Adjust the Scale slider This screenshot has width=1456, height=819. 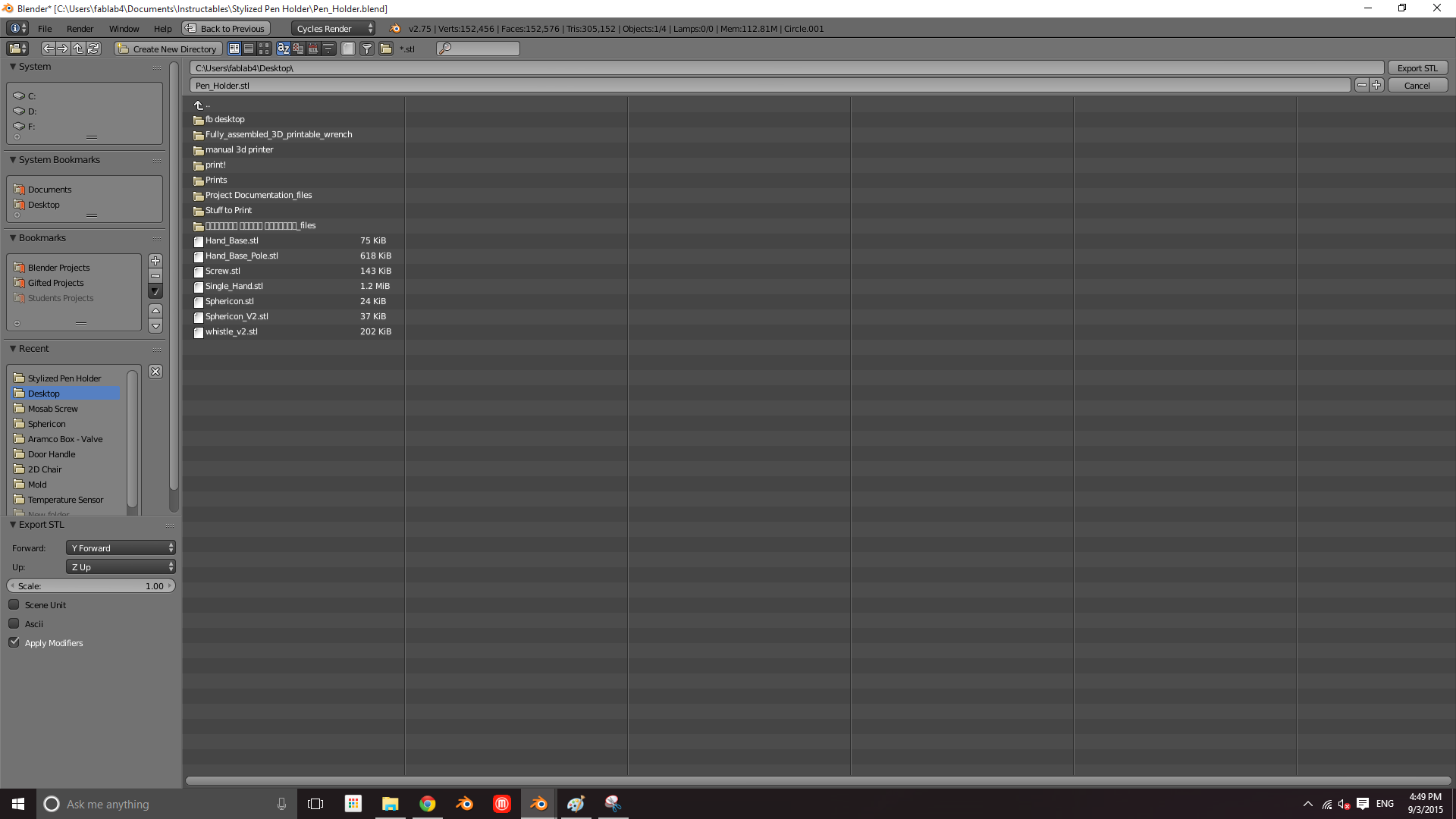(91, 585)
